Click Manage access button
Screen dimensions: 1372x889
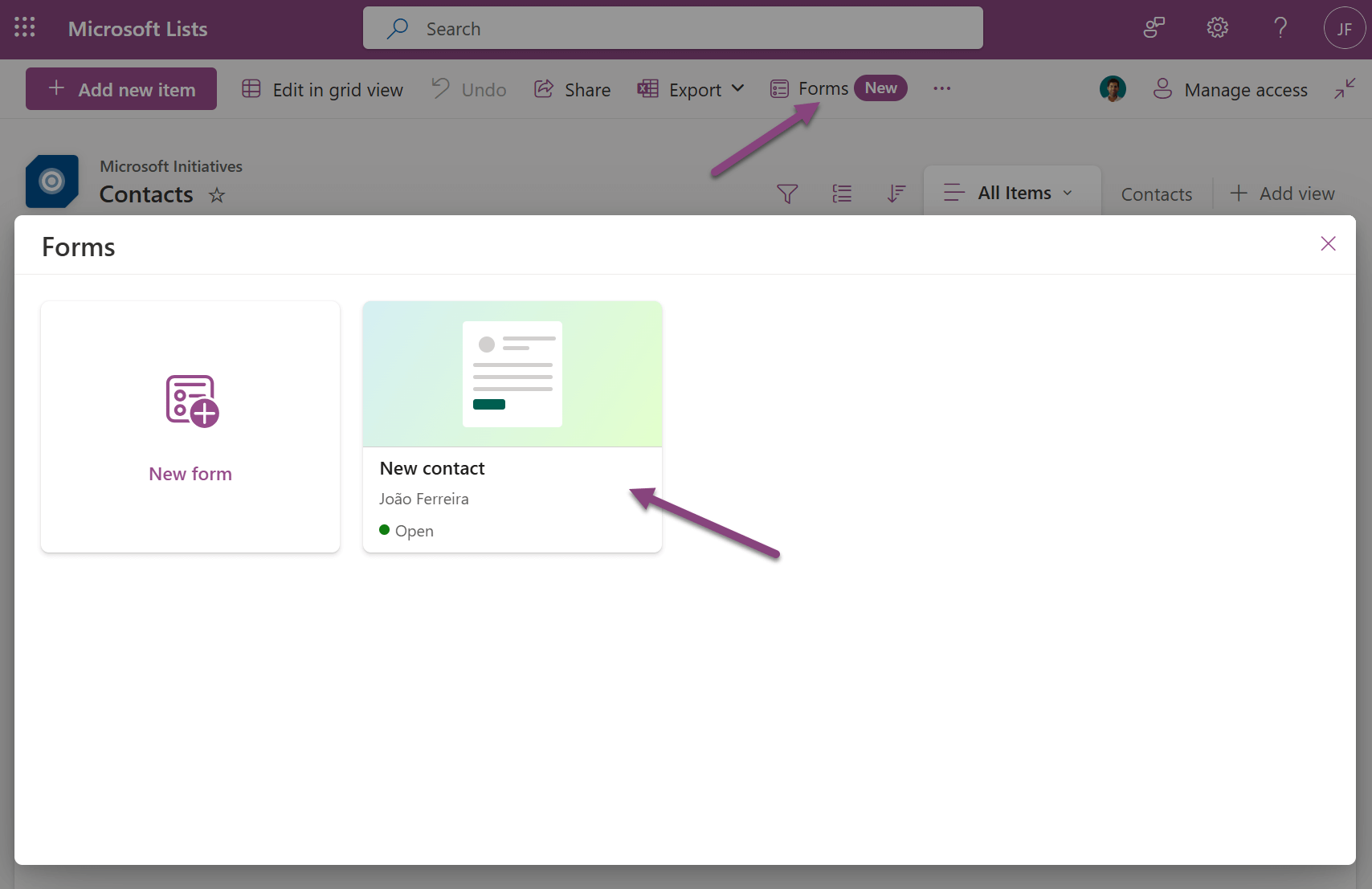coord(1231,89)
